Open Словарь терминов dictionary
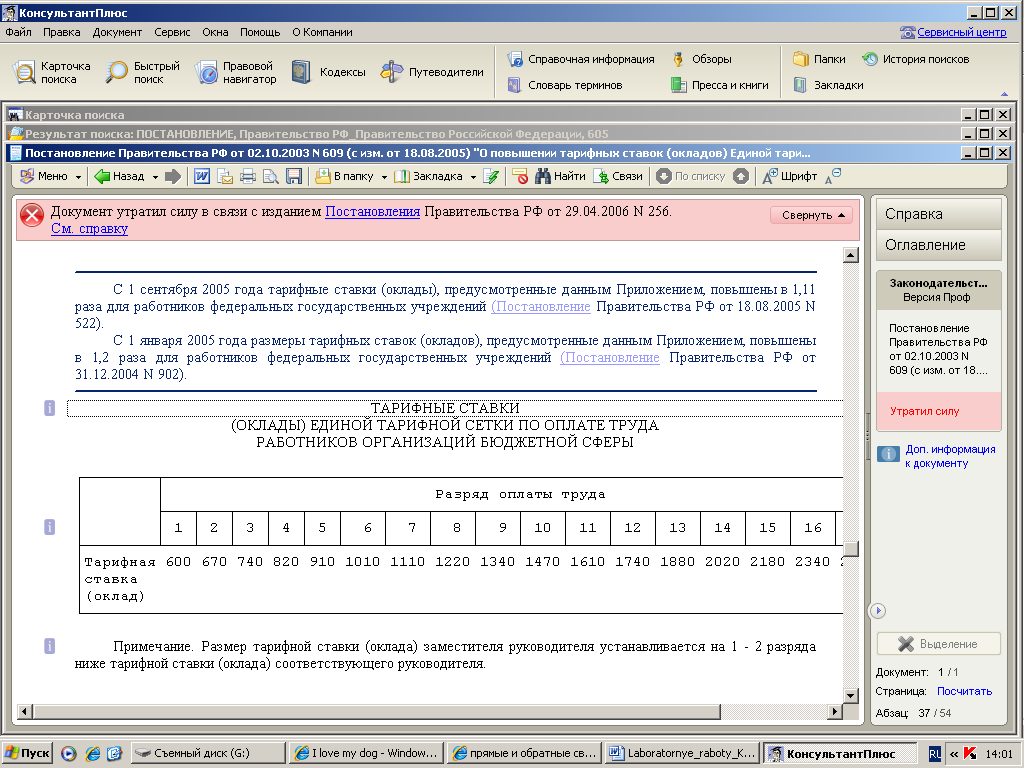This screenshot has height=768, width=1024. click(x=565, y=85)
